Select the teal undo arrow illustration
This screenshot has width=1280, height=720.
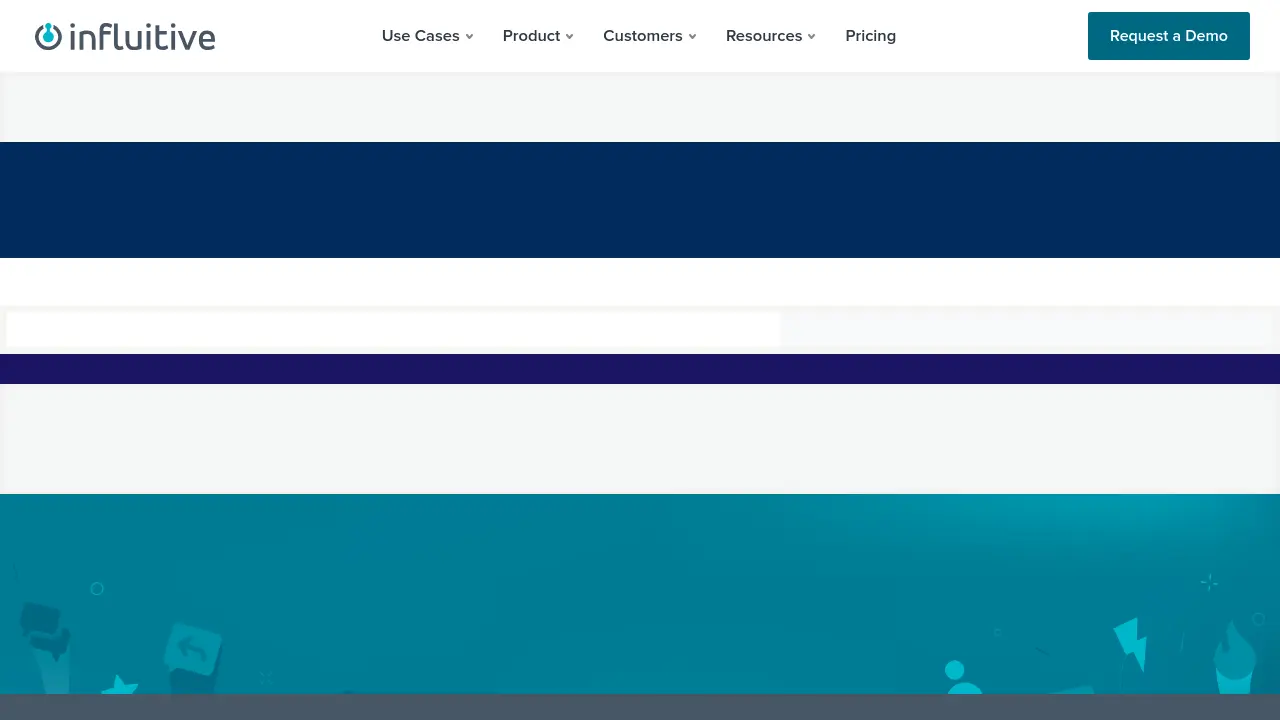194,647
